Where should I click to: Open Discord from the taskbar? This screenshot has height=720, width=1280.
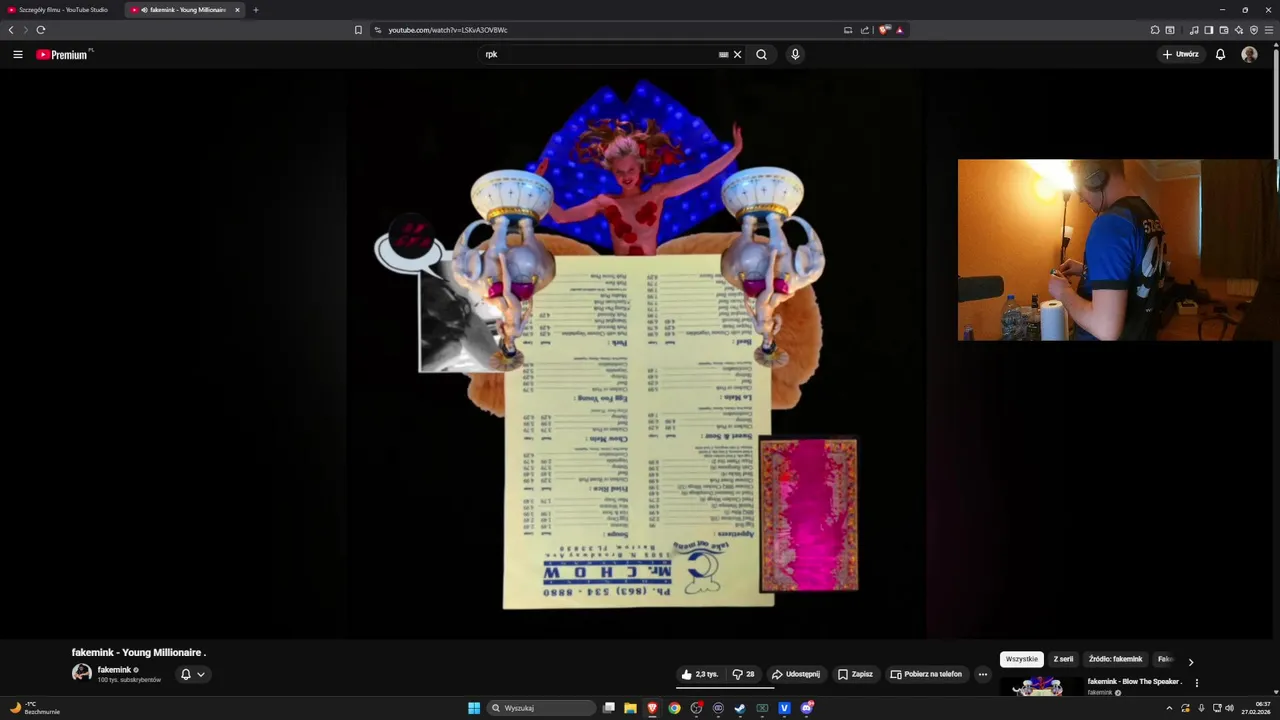point(806,708)
